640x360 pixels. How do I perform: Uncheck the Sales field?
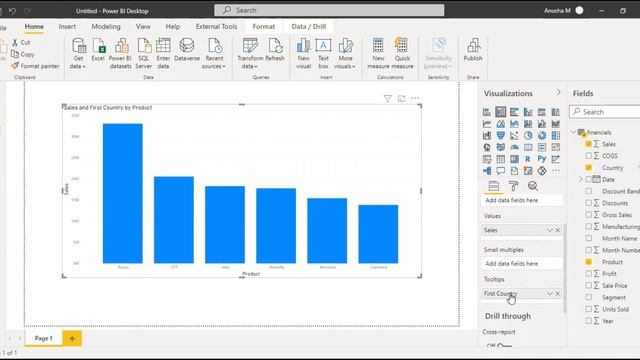point(589,144)
